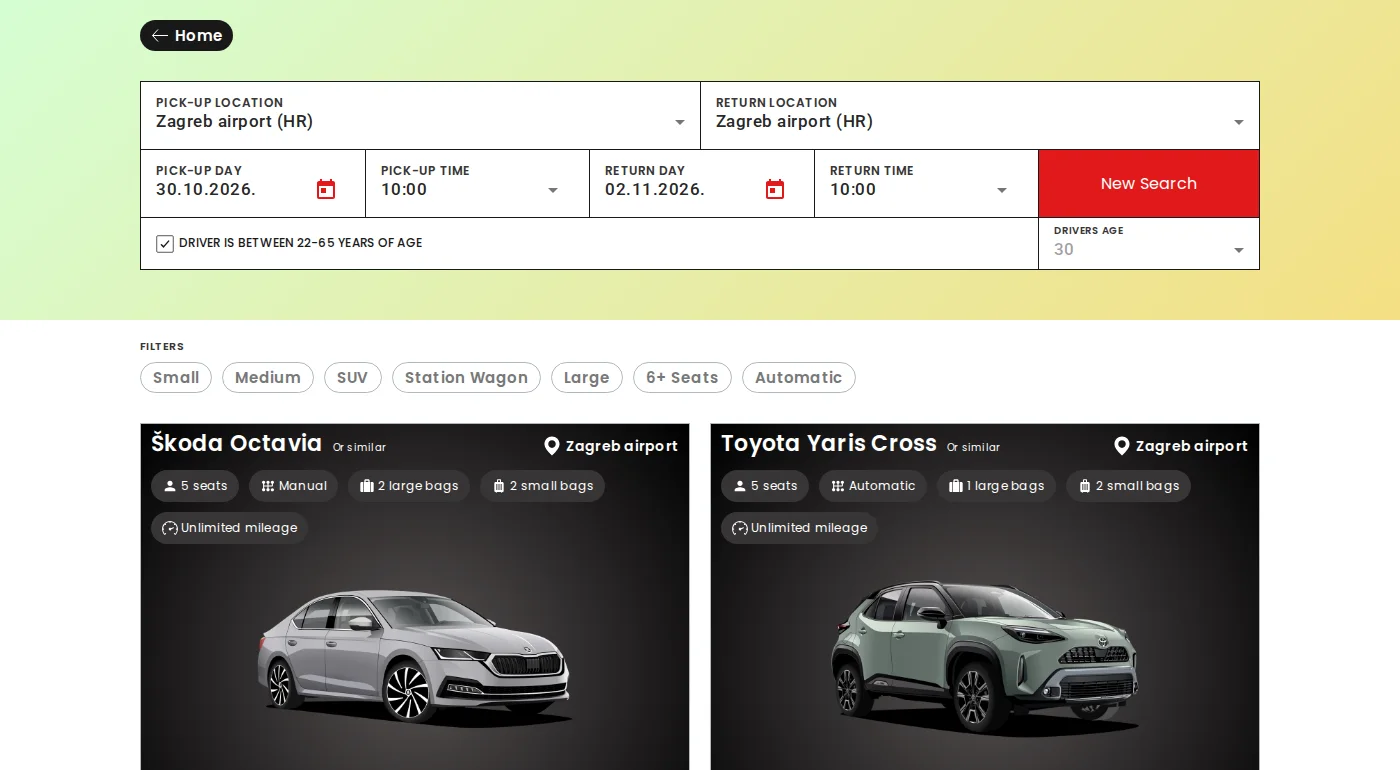Image resolution: width=1400 pixels, height=770 pixels.
Task: Toggle the Automatic filter chip
Action: coord(799,378)
